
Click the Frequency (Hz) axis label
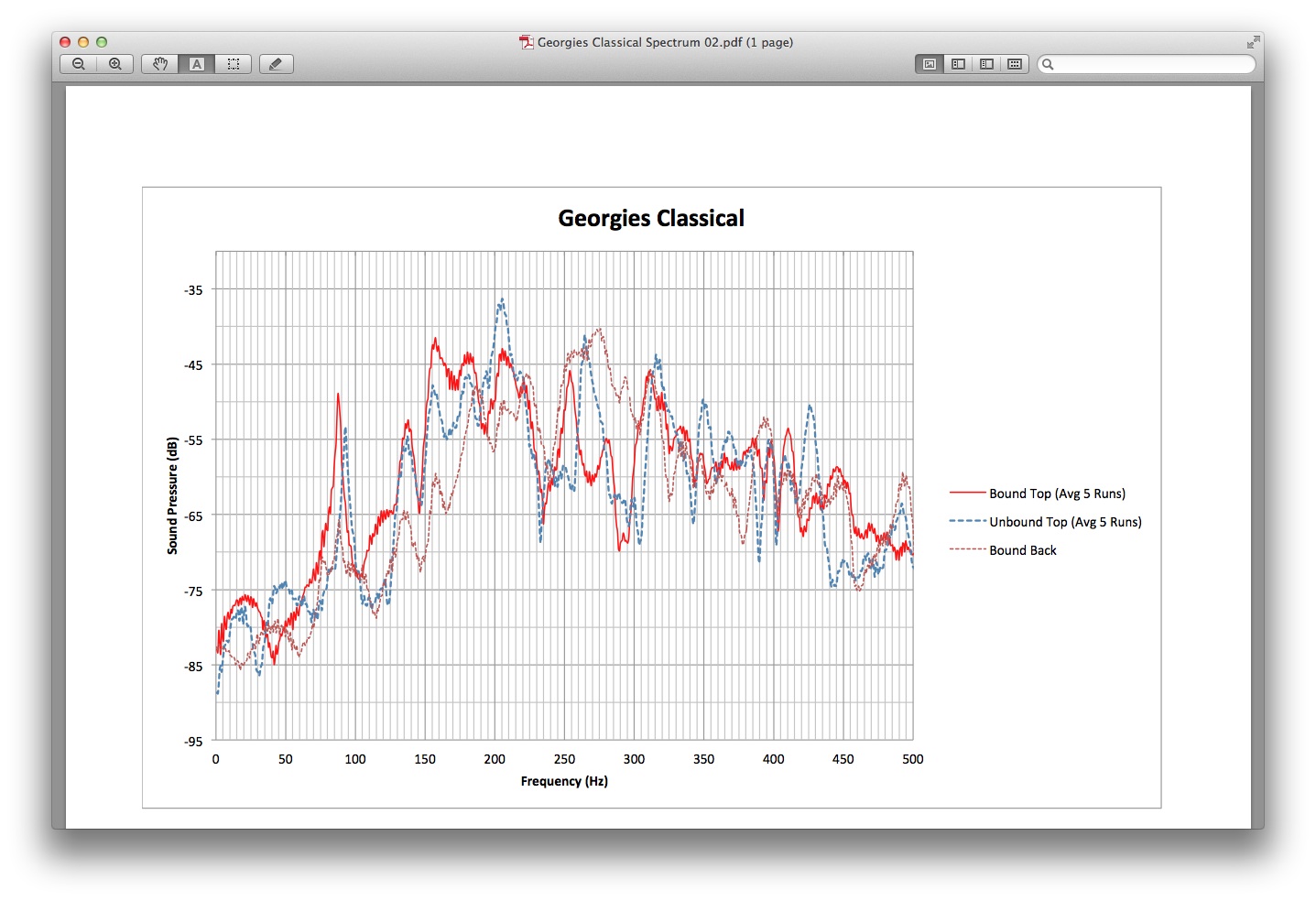(564, 781)
